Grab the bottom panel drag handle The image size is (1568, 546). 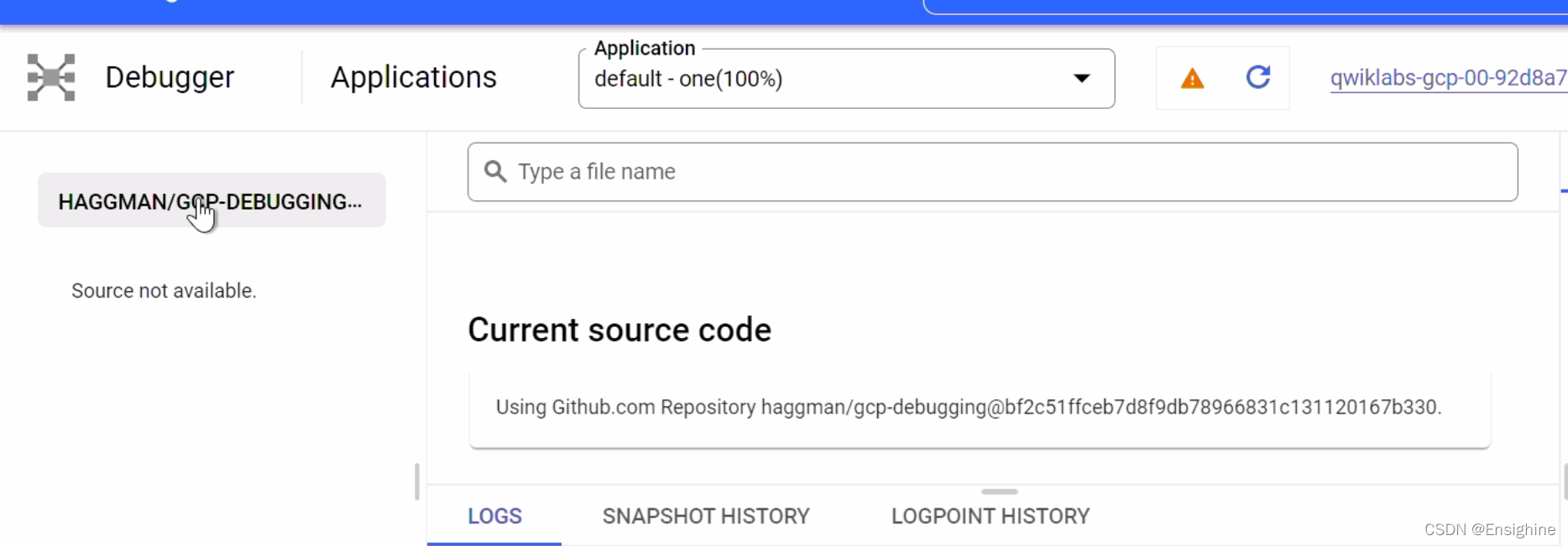pyautogui.click(x=999, y=491)
